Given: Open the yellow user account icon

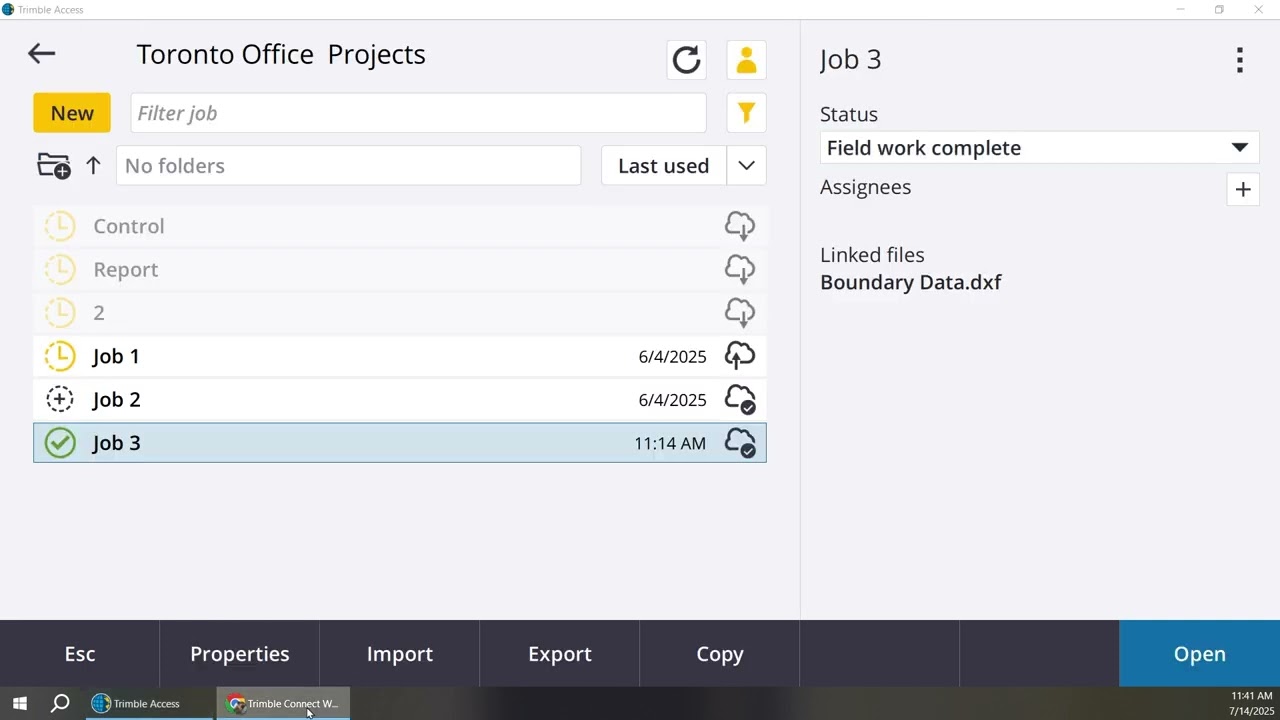Looking at the screenshot, I should tap(746, 60).
